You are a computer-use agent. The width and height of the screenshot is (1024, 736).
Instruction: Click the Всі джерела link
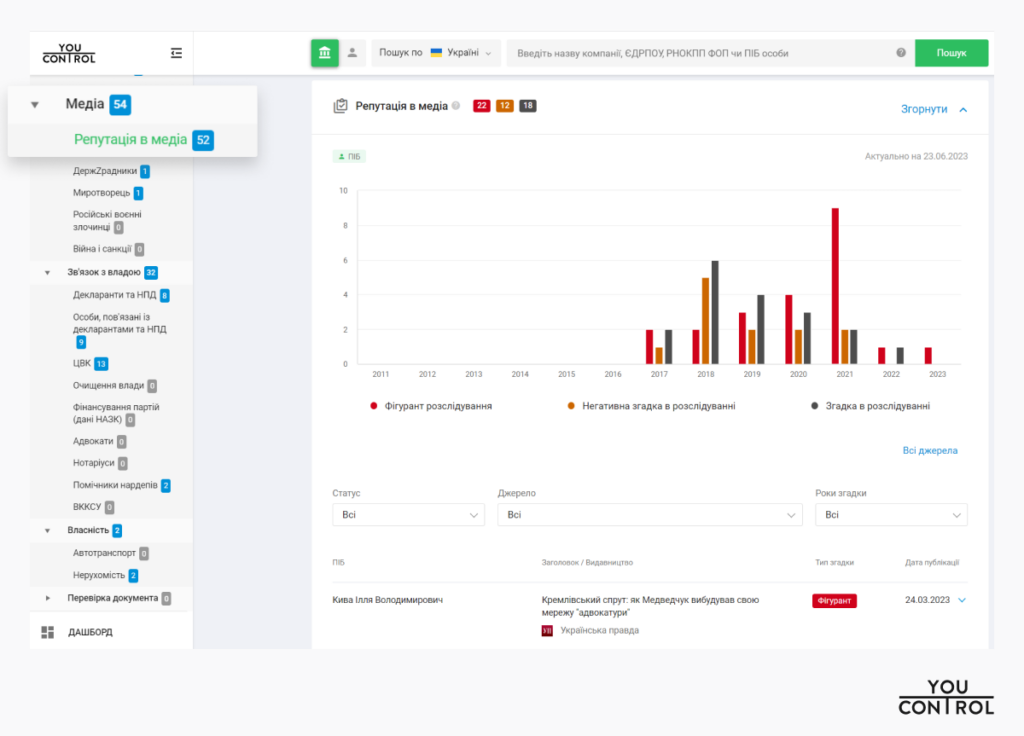pyautogui.click(x=929, y=451)
